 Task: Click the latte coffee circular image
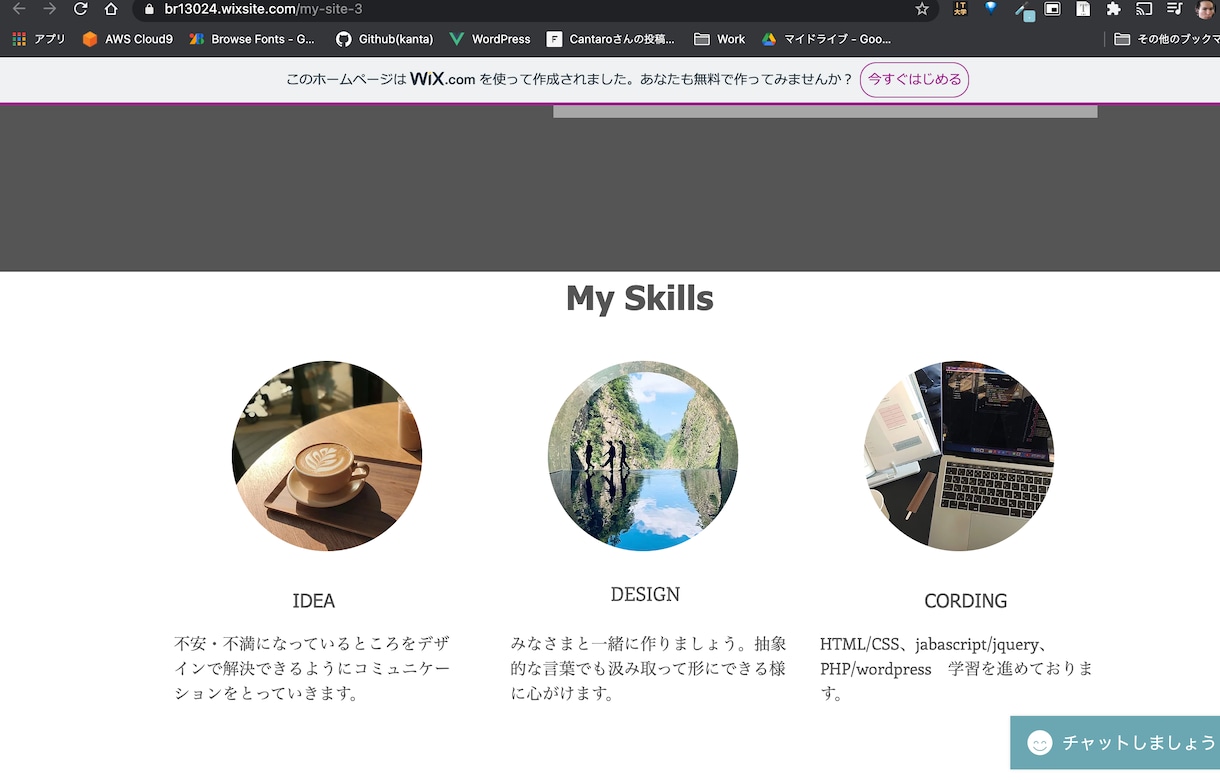(x=327, y=456)
